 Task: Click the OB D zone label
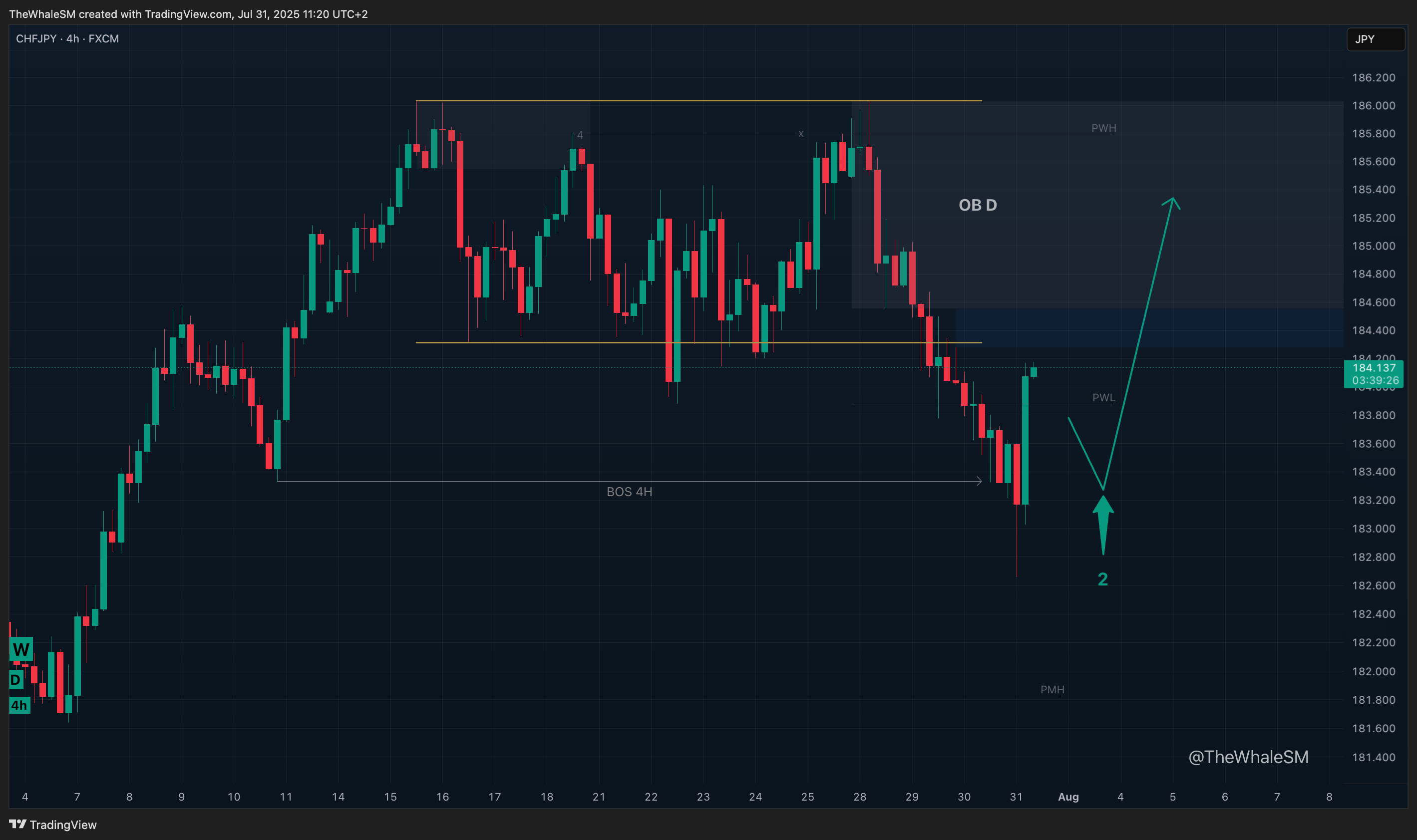click(x=978, y=205)
